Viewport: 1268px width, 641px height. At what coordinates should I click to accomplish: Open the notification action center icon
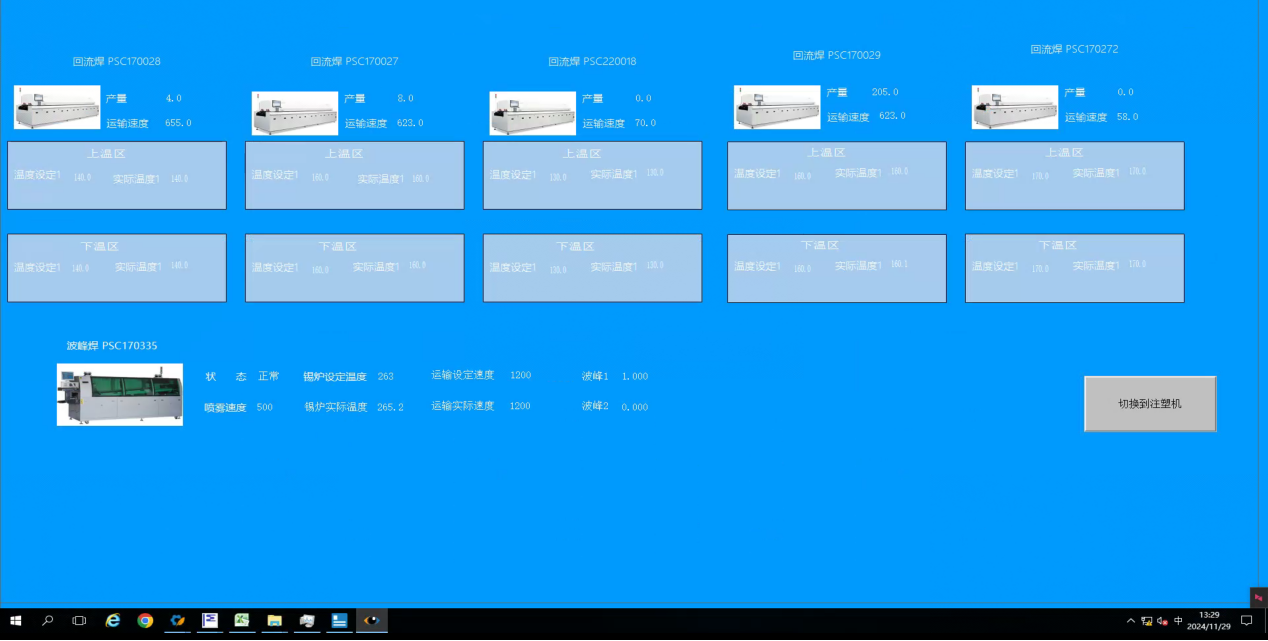(1246, 621)
